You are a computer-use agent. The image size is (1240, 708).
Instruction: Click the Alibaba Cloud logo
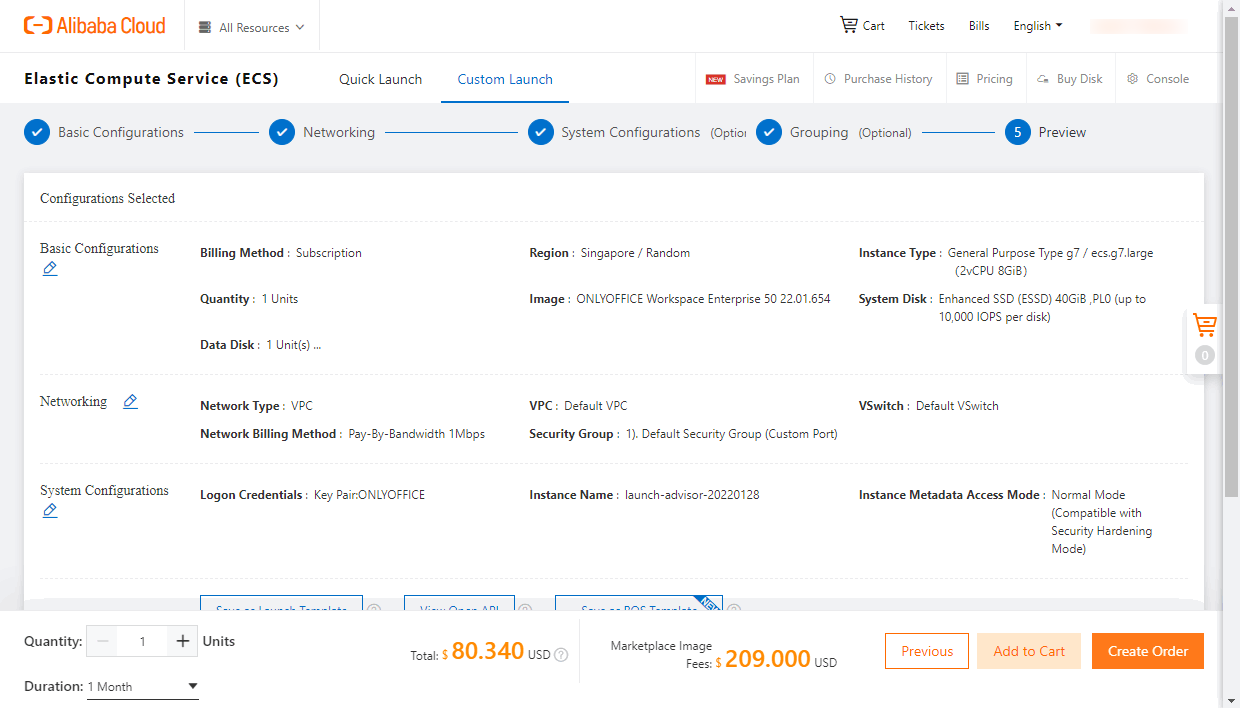(94, 25)
